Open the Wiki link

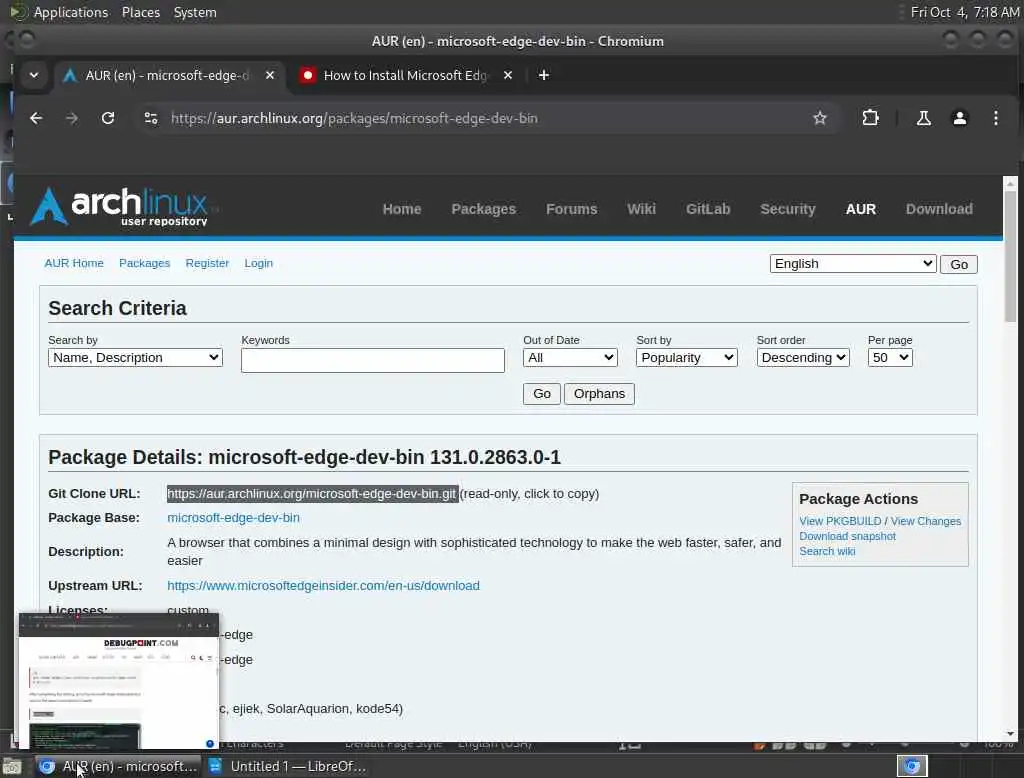641,209
